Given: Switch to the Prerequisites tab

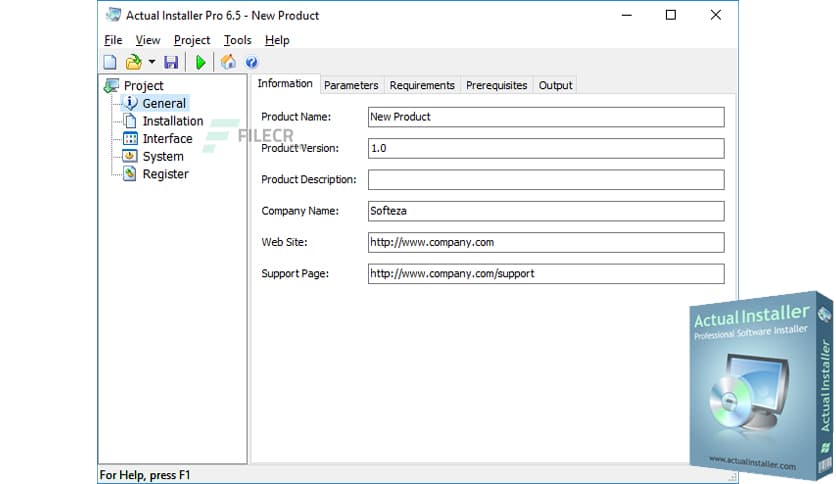Looking at the screenshot, I should 496,85.
